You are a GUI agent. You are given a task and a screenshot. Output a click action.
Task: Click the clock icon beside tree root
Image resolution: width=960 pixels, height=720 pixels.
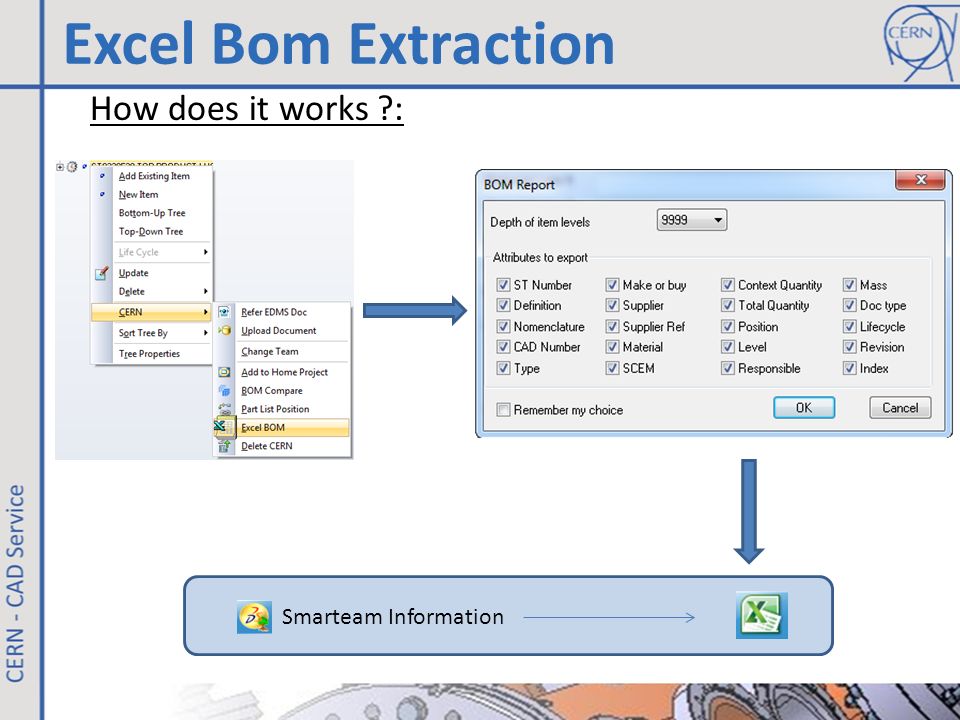coord(72,167)
